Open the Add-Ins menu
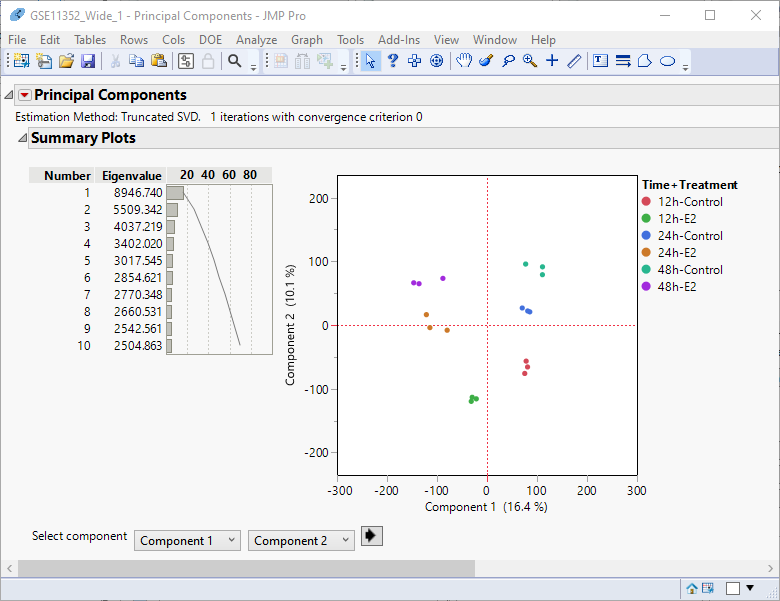The width and height of the screenshot is (780, 601). [x=399, y=40]
